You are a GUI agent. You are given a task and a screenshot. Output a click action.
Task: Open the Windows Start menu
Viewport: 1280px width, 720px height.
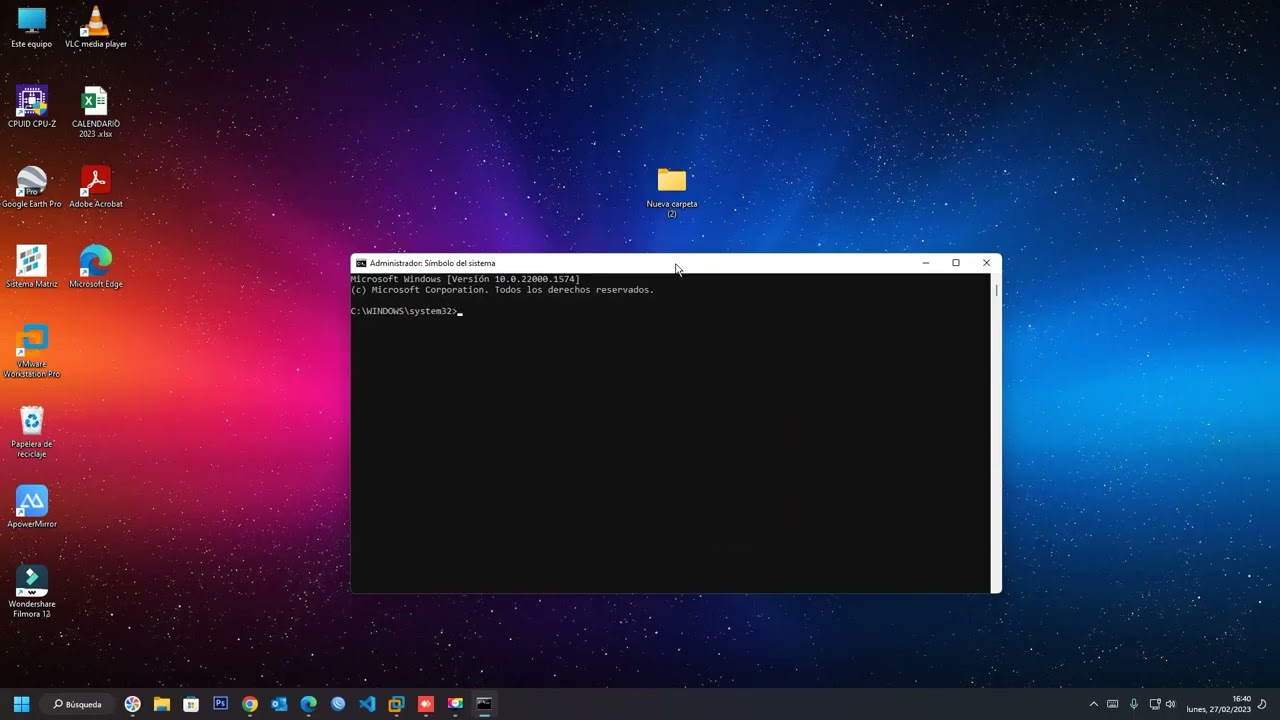pyautogui.click(x=21, y=704)
